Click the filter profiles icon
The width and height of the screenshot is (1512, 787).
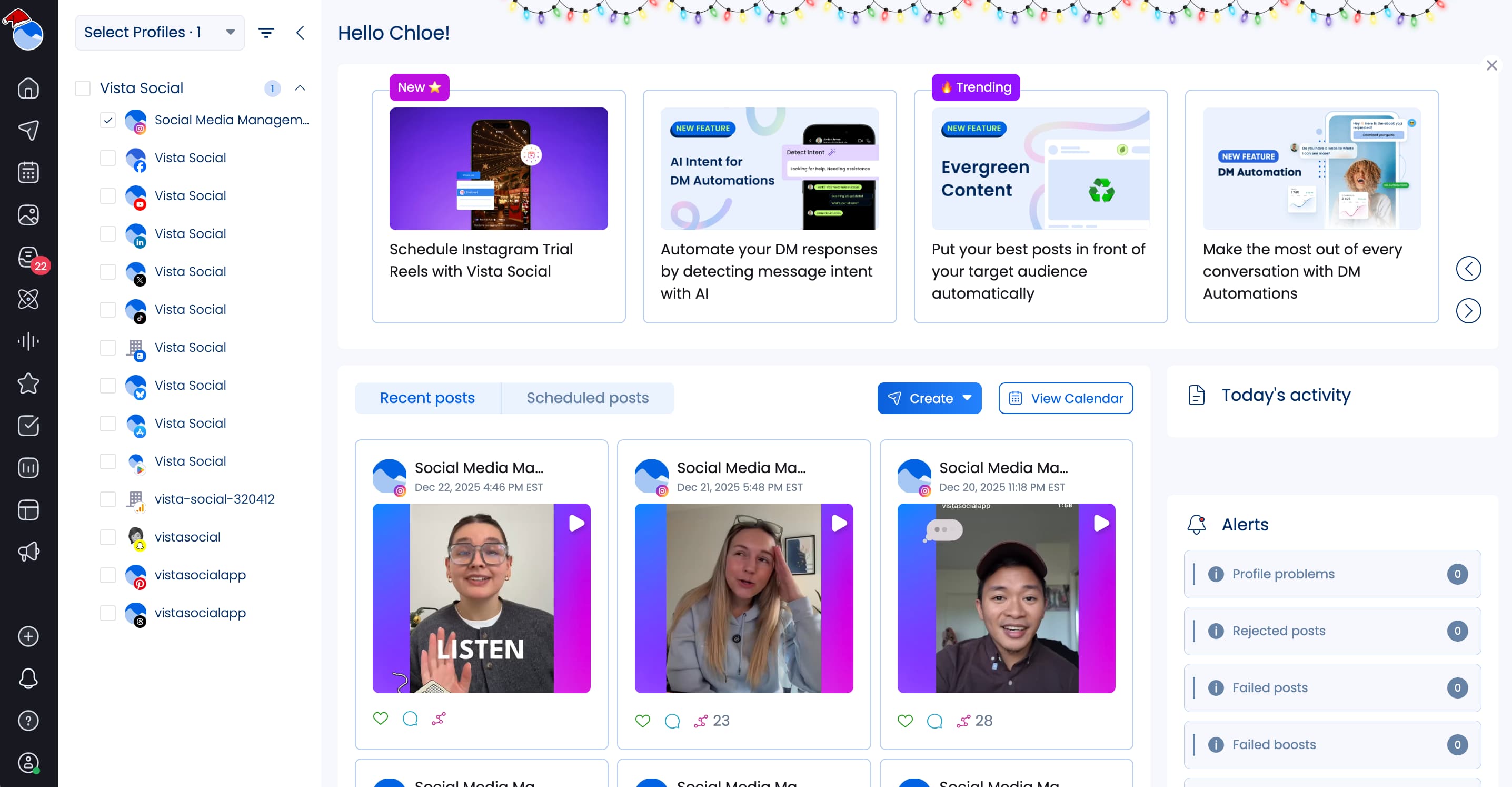pyautogui.click(x=266, y=33)
